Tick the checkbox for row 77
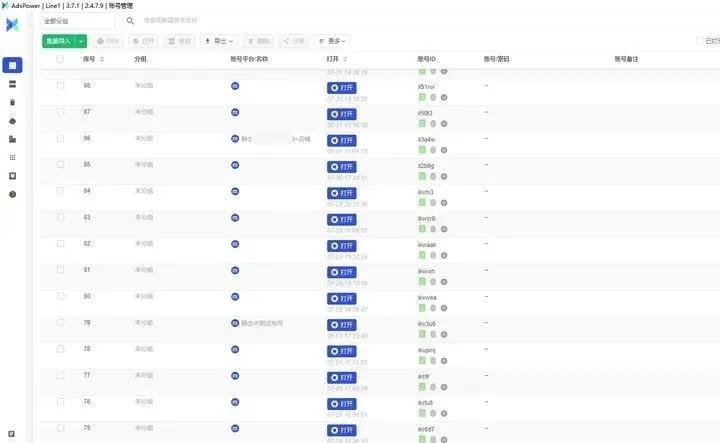The width and height of the screenshot is (720, 443). point(60,376)
